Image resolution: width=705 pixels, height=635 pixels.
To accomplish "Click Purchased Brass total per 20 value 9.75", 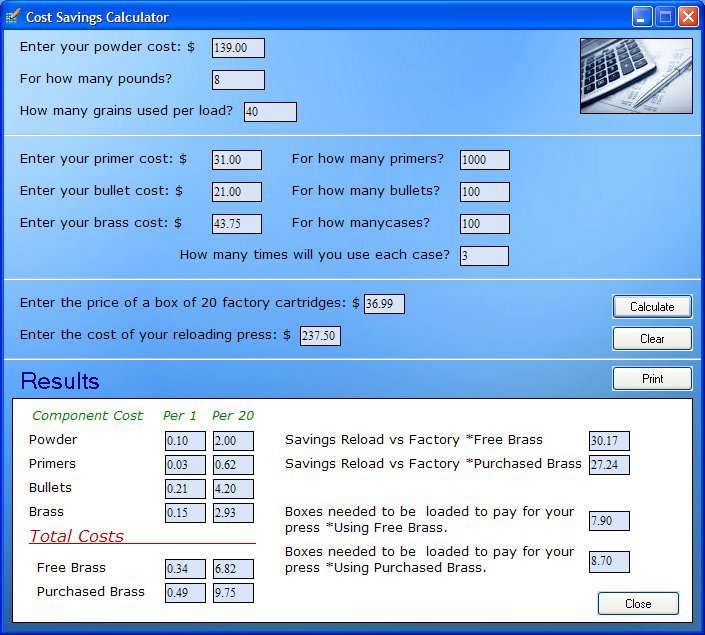I will 233,593.
